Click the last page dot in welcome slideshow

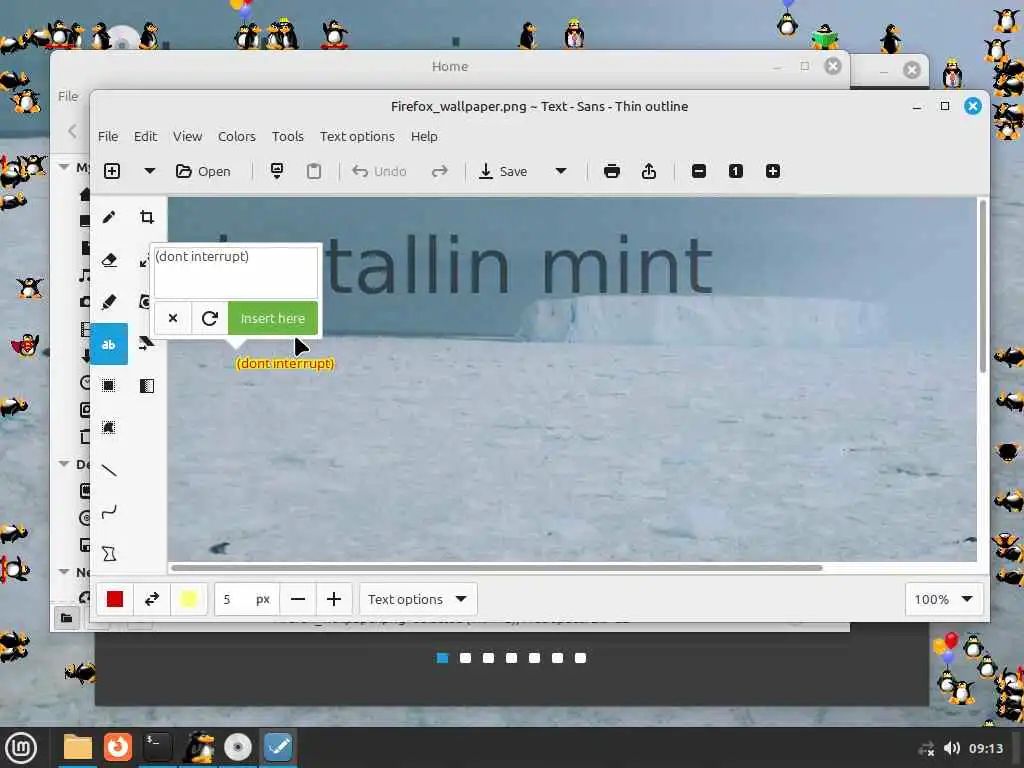click(x=581, y=658)
